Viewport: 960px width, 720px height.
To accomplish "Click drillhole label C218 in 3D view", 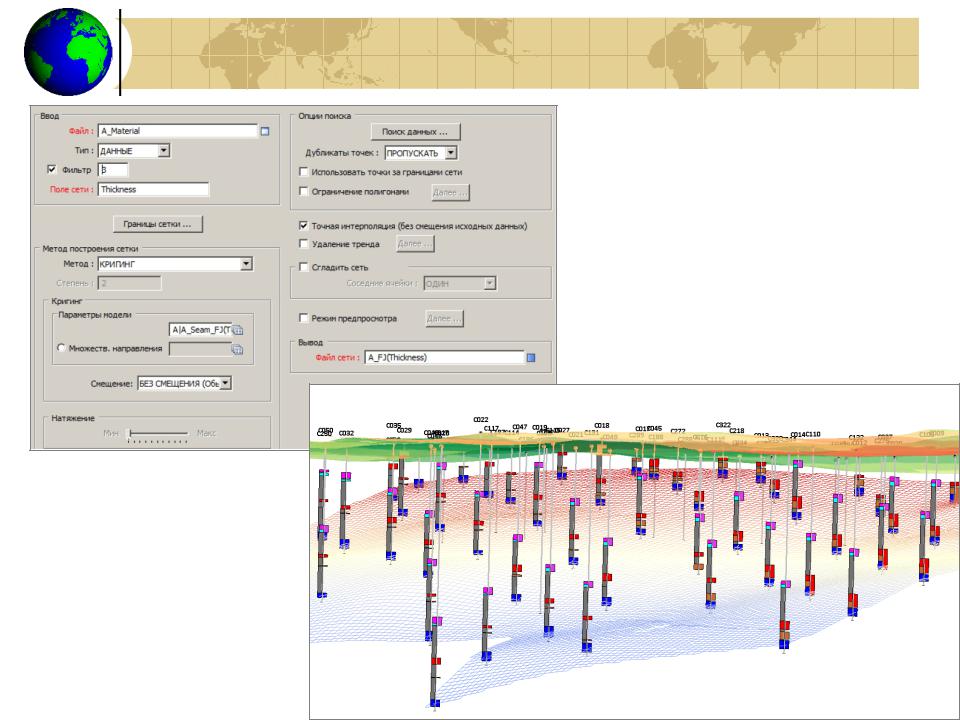I will [737, 430].
